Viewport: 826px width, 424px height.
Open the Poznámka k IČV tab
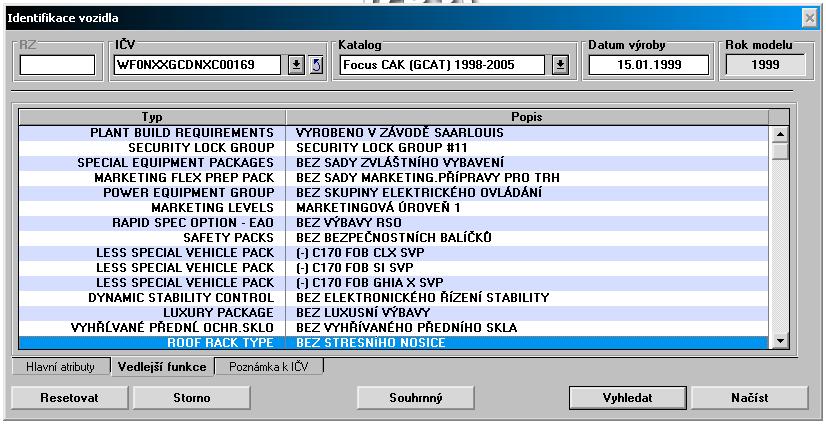coord(269,367)
